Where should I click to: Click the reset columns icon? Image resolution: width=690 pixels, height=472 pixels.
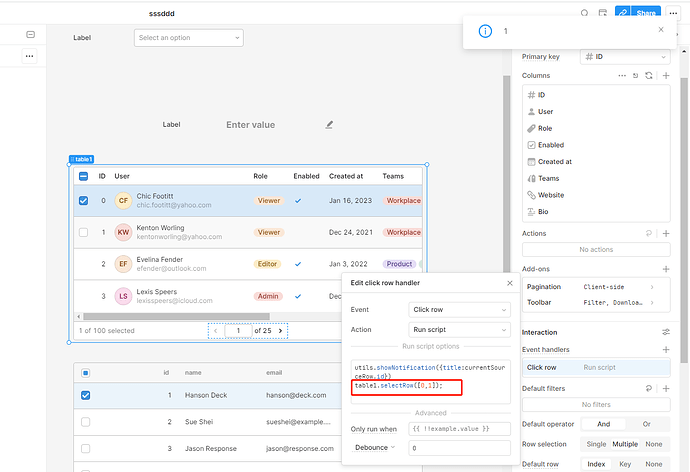point(635,76)
